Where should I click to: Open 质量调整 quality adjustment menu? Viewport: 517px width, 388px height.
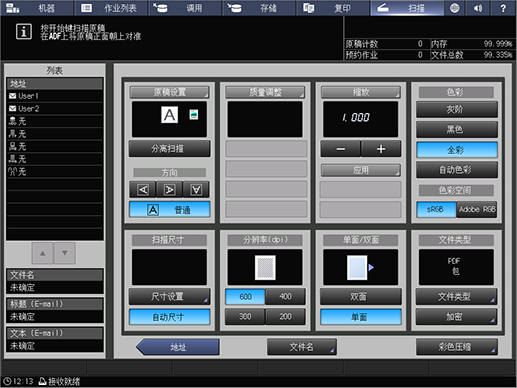pos(265,92)
